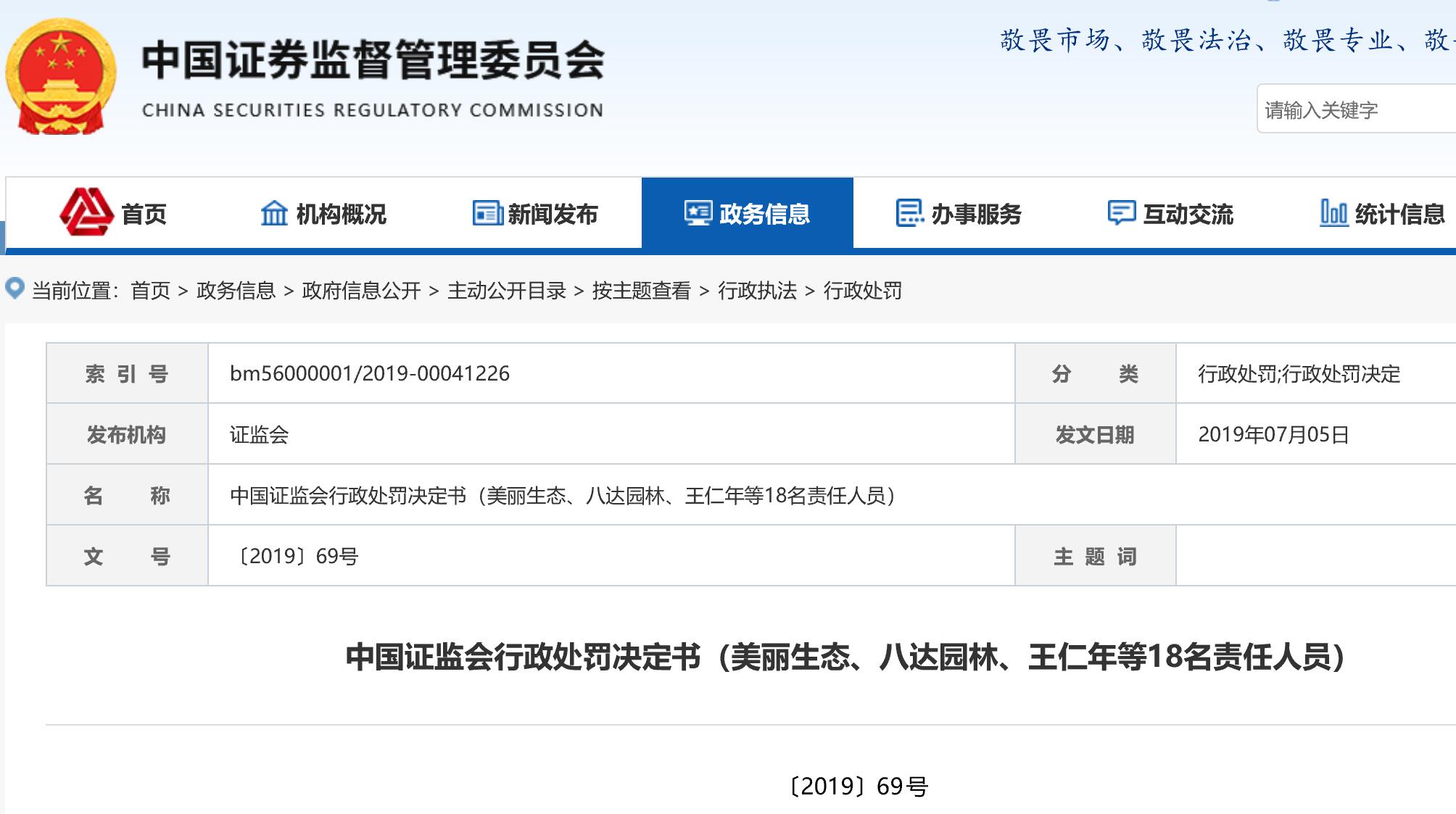Viewport: 1456px width, 814px height.
Task: Click the monitor icon for 政务信息
Action: 698,213
